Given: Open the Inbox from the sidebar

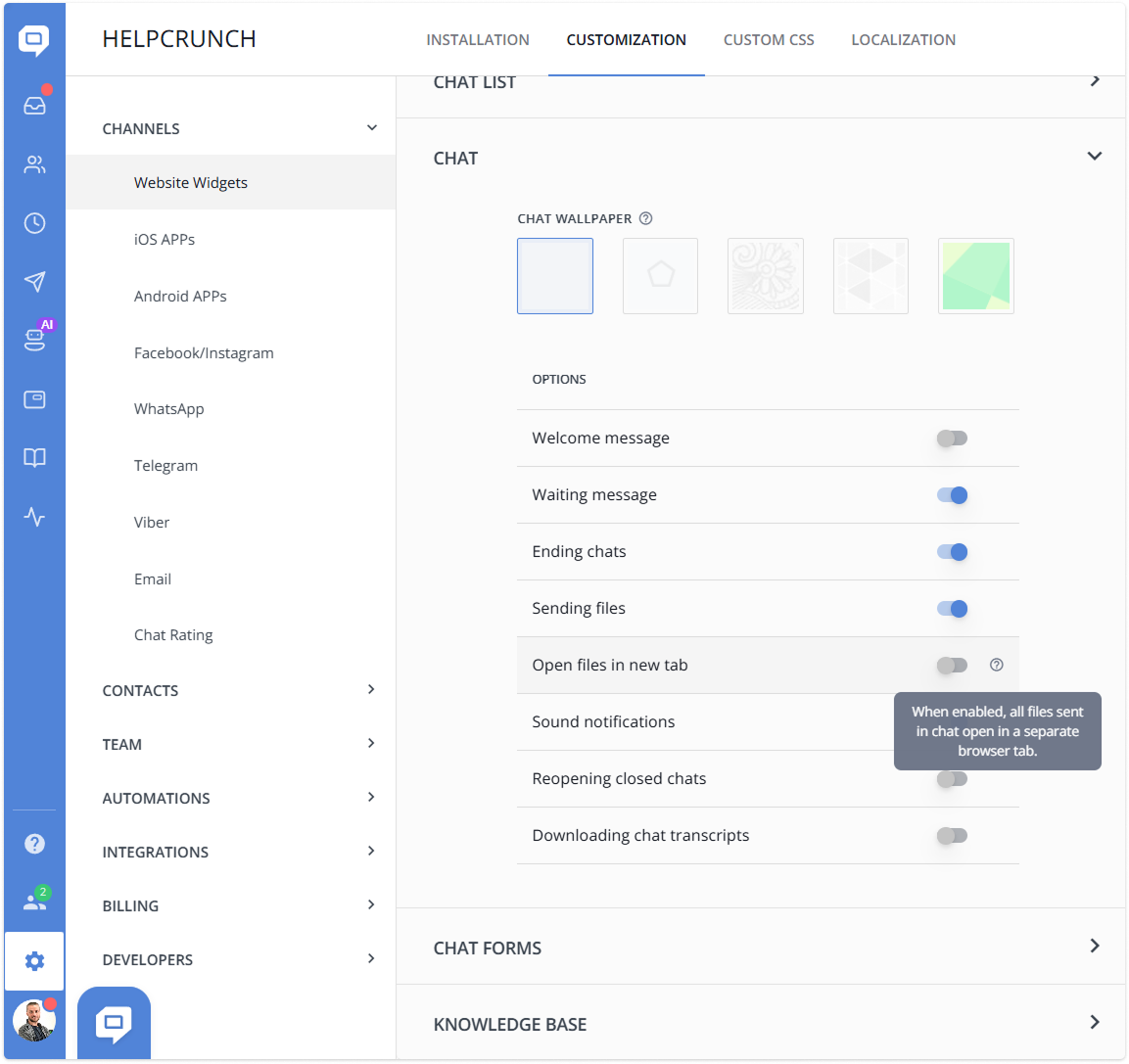Looking at the screenshot, I should [x=34, y=105].
